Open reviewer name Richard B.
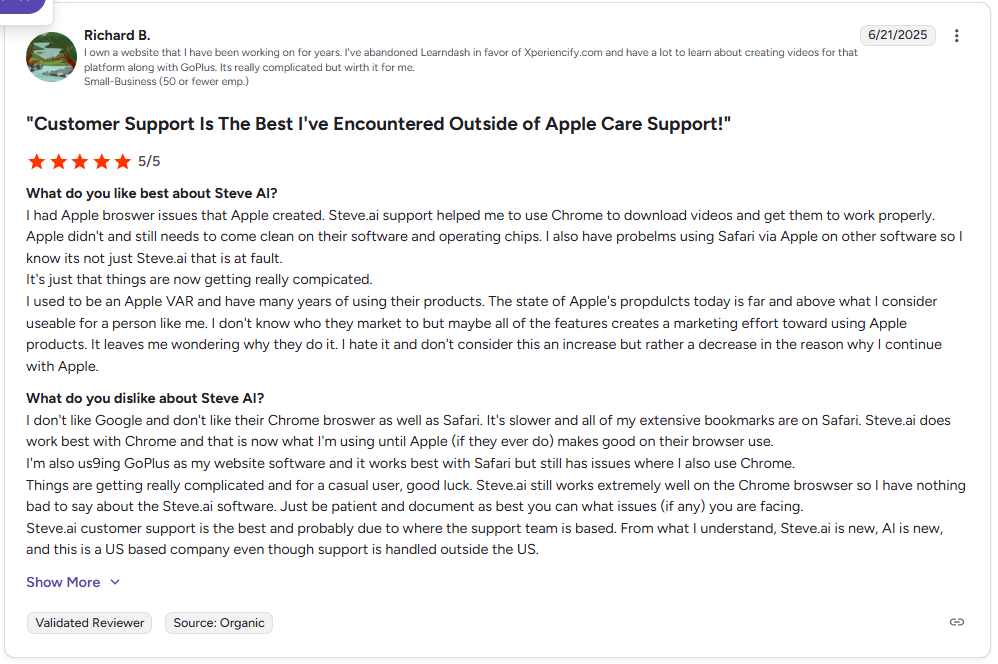Screen dimensions: 998x664 pos(117,35)
